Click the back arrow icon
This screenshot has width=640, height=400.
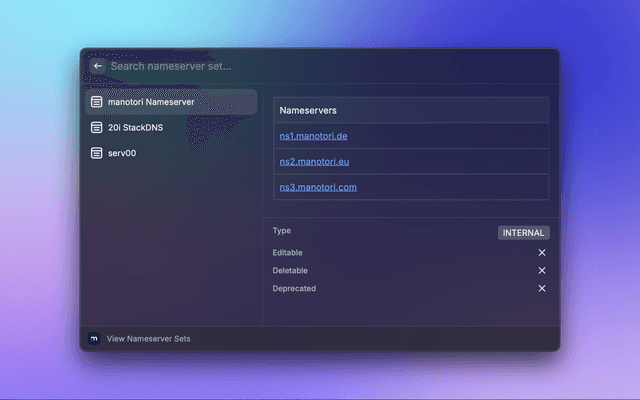pos(98,66)
